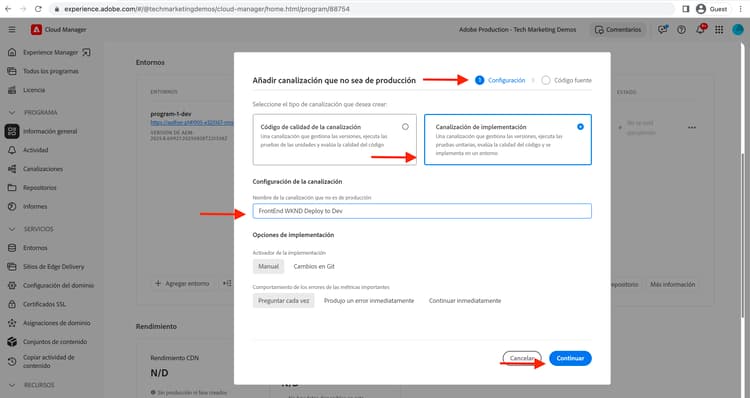Open Licencia in the sidebar
Image resolution: width=750 pixels, height=398 pixels.
[34, 90]
